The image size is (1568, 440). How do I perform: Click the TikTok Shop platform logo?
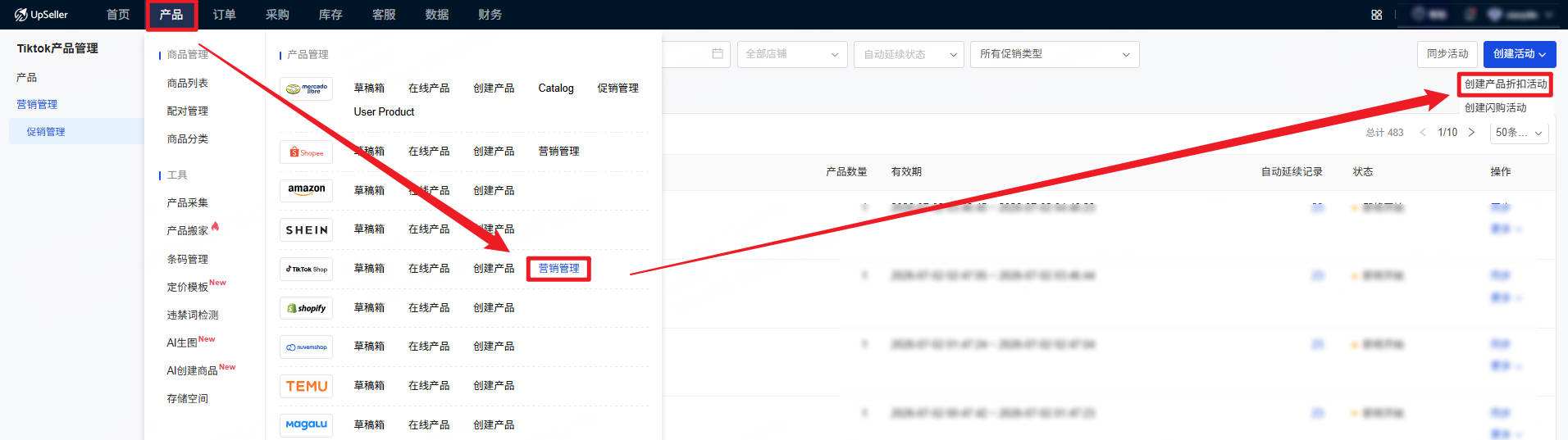[306, 269]
